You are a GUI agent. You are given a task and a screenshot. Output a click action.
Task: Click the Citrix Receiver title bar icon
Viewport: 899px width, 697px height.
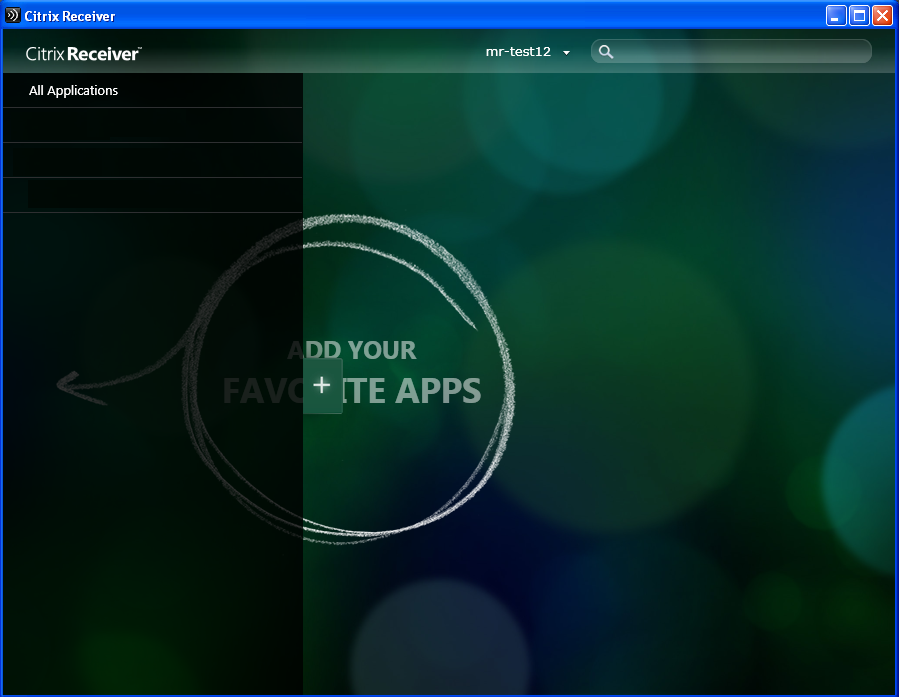[13, 15]
